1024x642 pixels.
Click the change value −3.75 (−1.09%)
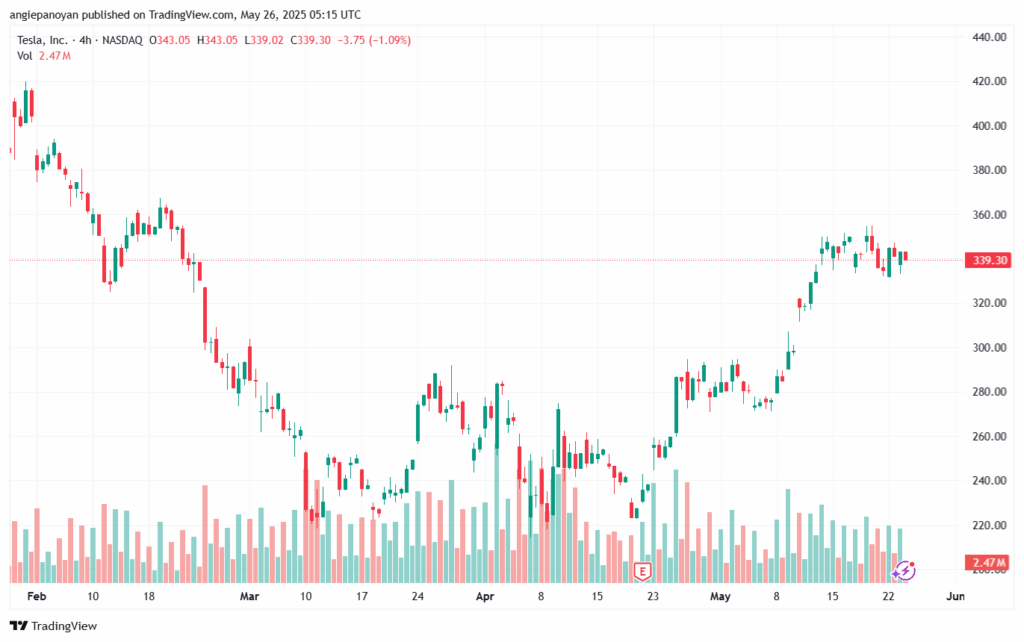(x=374, y=40)
